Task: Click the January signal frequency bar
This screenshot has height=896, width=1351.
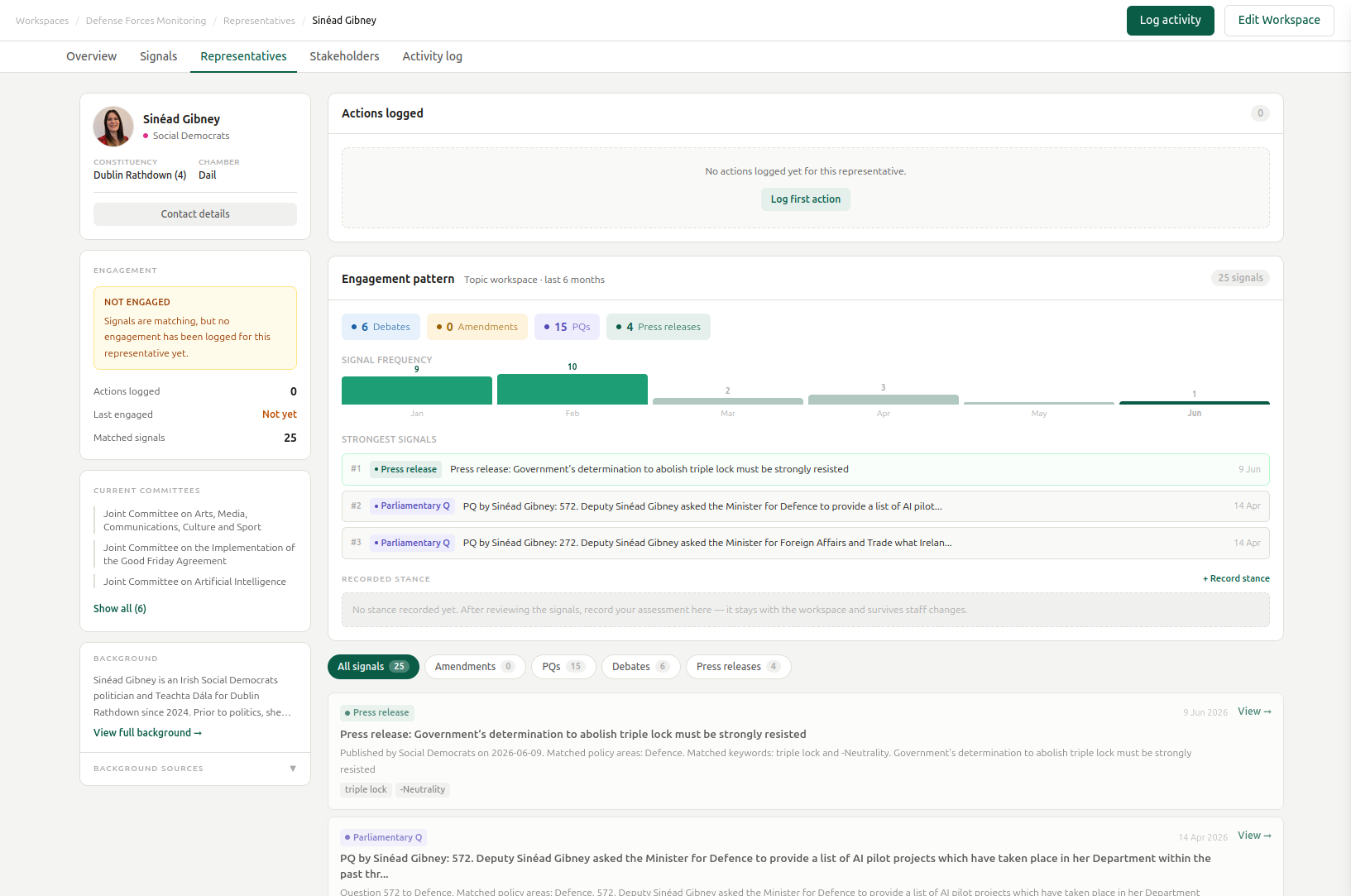Action: point(417,391)
